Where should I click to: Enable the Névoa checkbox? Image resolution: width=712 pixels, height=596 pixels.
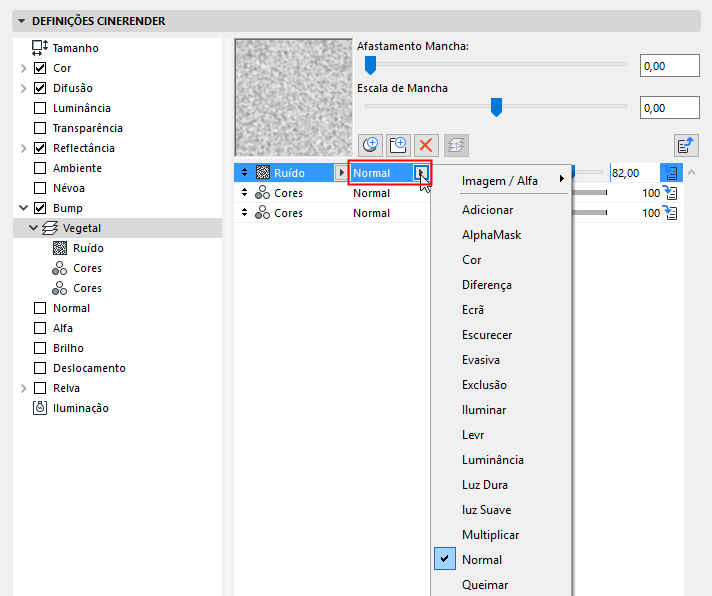click(40, 187)
